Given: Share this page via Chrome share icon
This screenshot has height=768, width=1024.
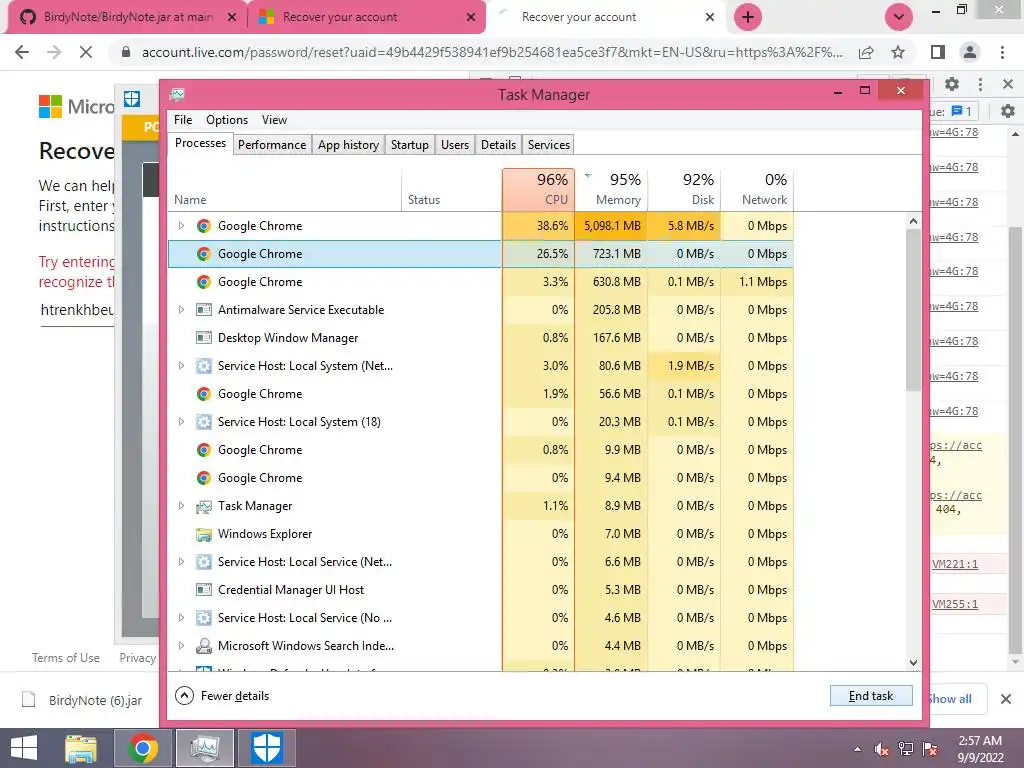Looking at the screenshot, I should click(866, 52).
